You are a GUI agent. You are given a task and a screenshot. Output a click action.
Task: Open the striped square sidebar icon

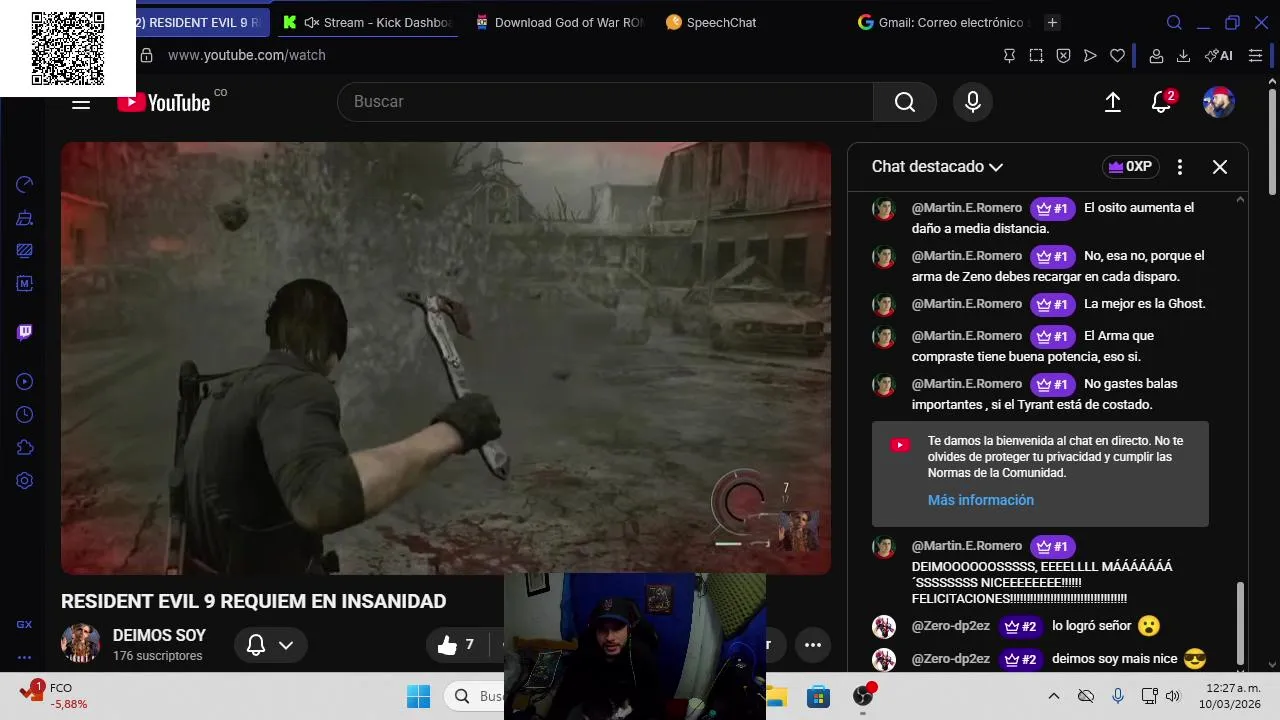(25, 250)
